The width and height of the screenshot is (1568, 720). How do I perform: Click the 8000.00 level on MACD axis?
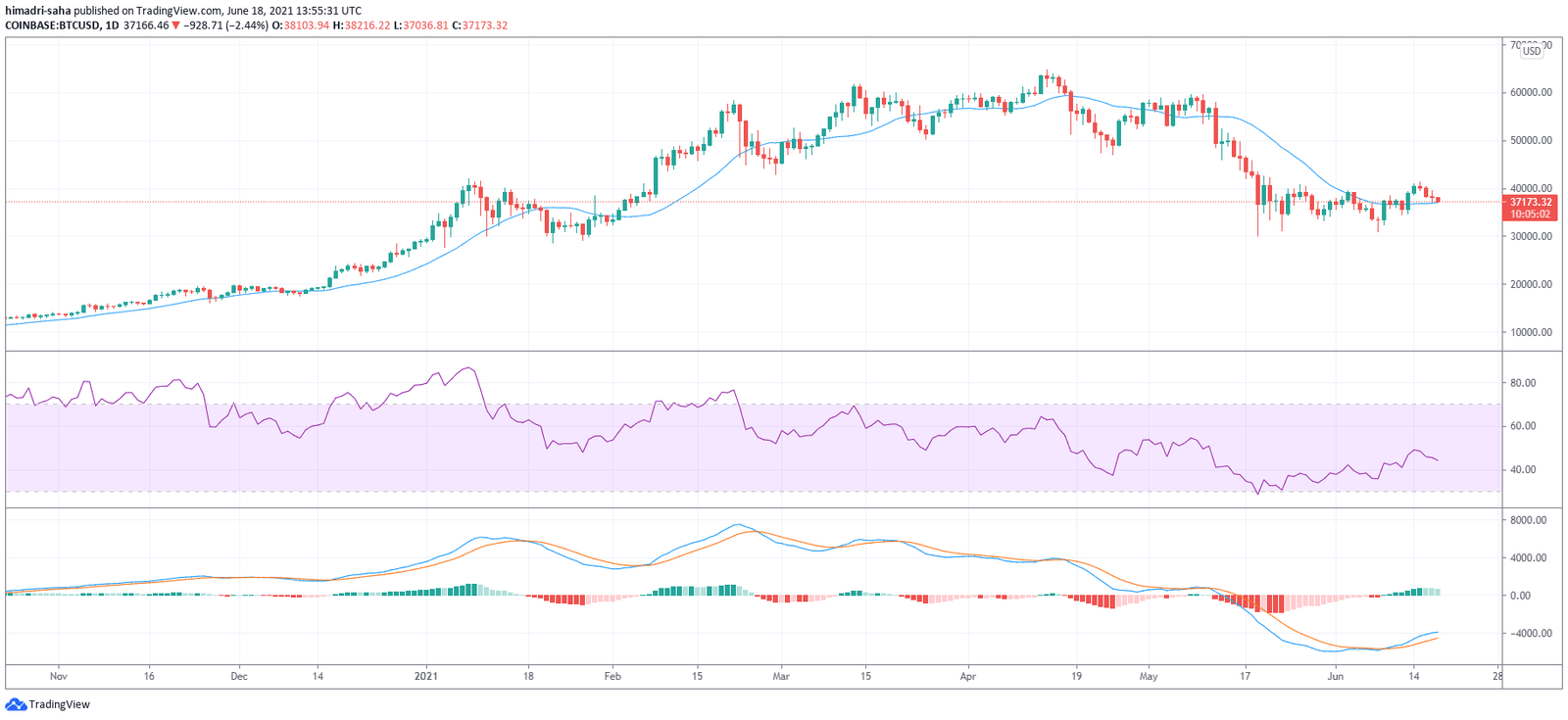point(1528,520)
